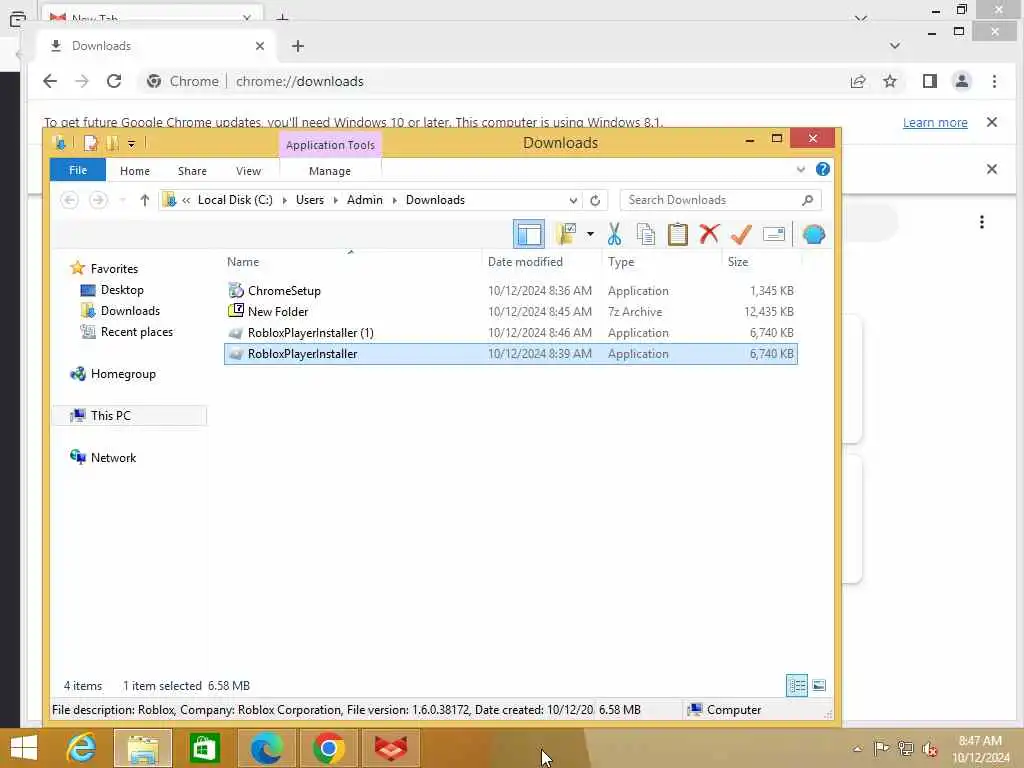1024x768 pixels.
Task: Open a new Chrome tab with plus
Action: [298, 46]
